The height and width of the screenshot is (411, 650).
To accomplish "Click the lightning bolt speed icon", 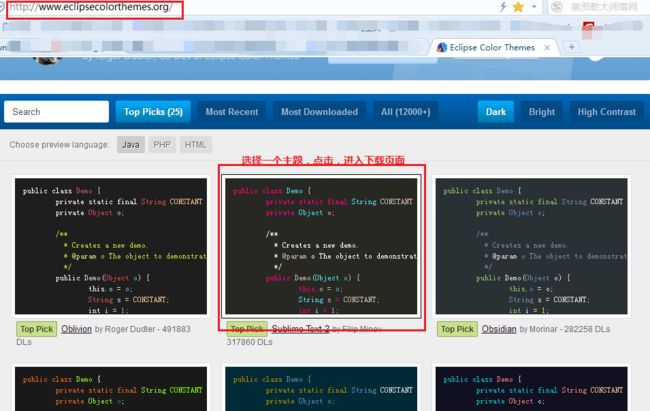I will [x=503, y=7].
